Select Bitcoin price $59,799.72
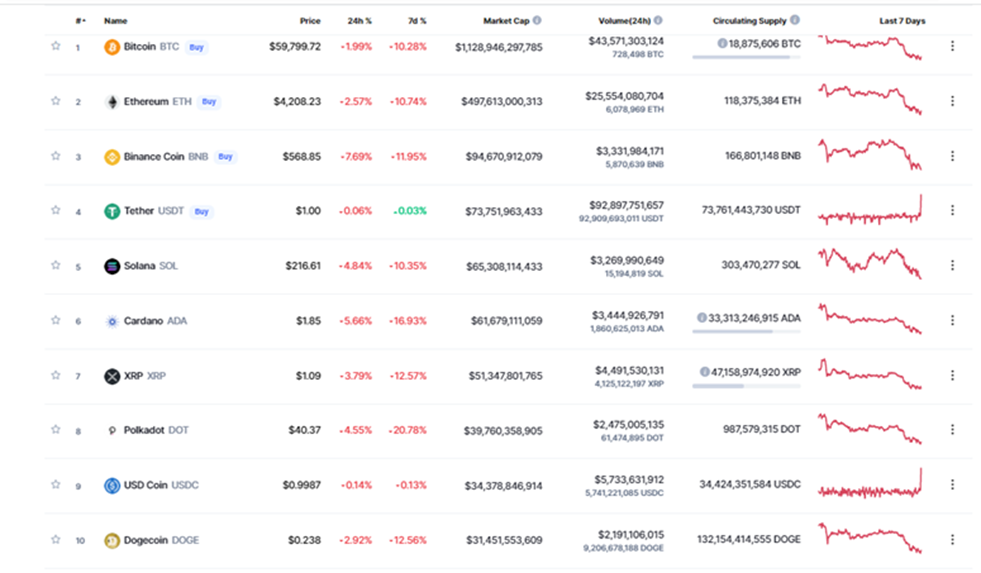This screenshot has width=981, height=573. (295, 47)
